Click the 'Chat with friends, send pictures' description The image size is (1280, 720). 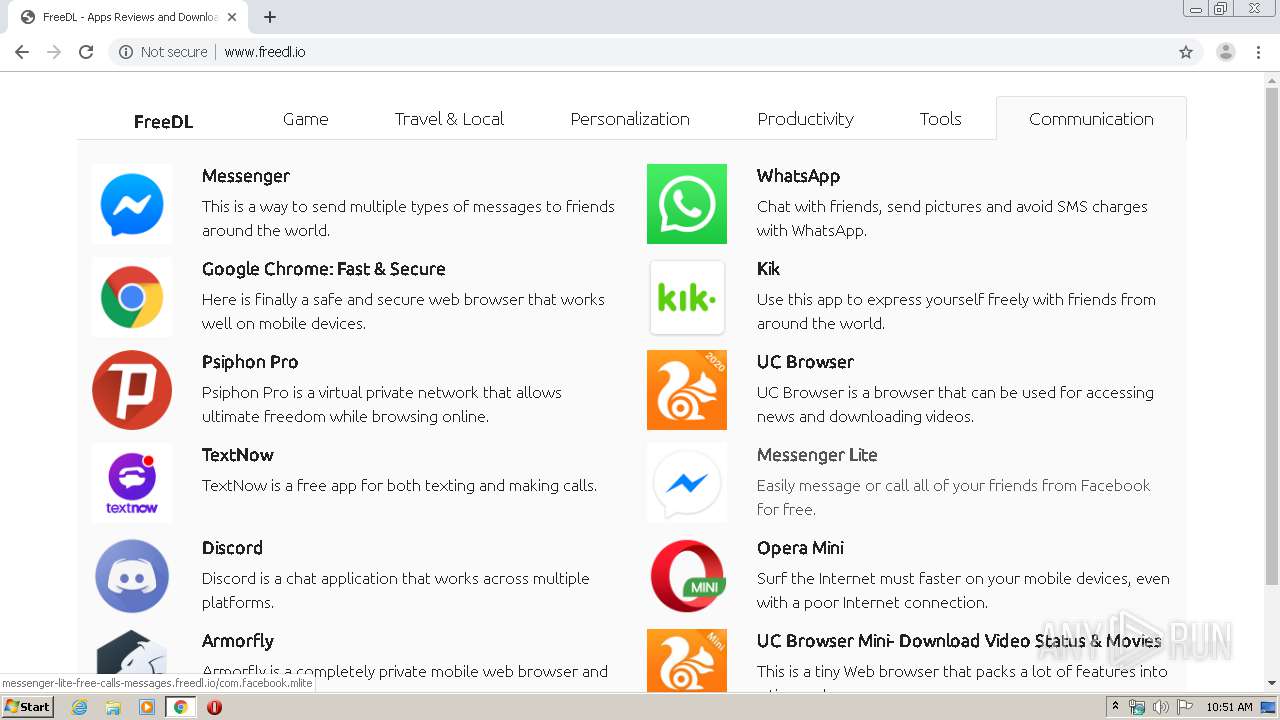coord(952,218)
